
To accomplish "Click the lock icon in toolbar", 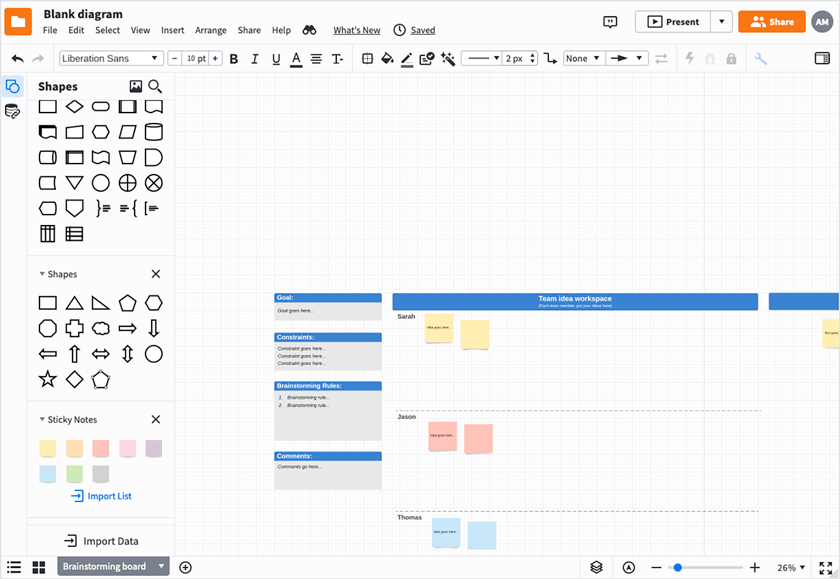I will (731, 58).
